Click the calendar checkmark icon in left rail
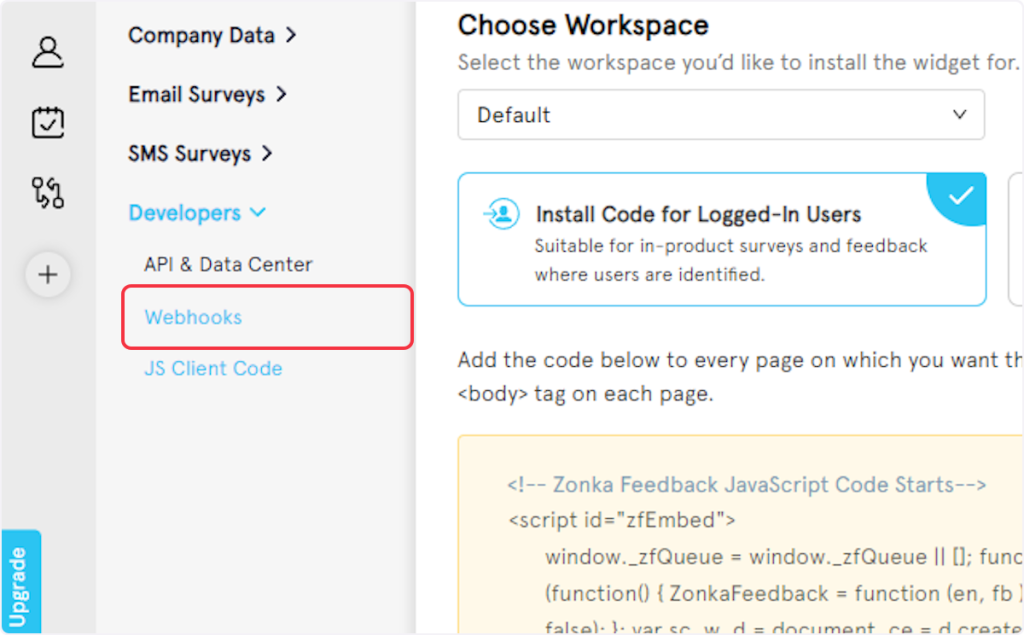1024x635 pixels. 47,122
